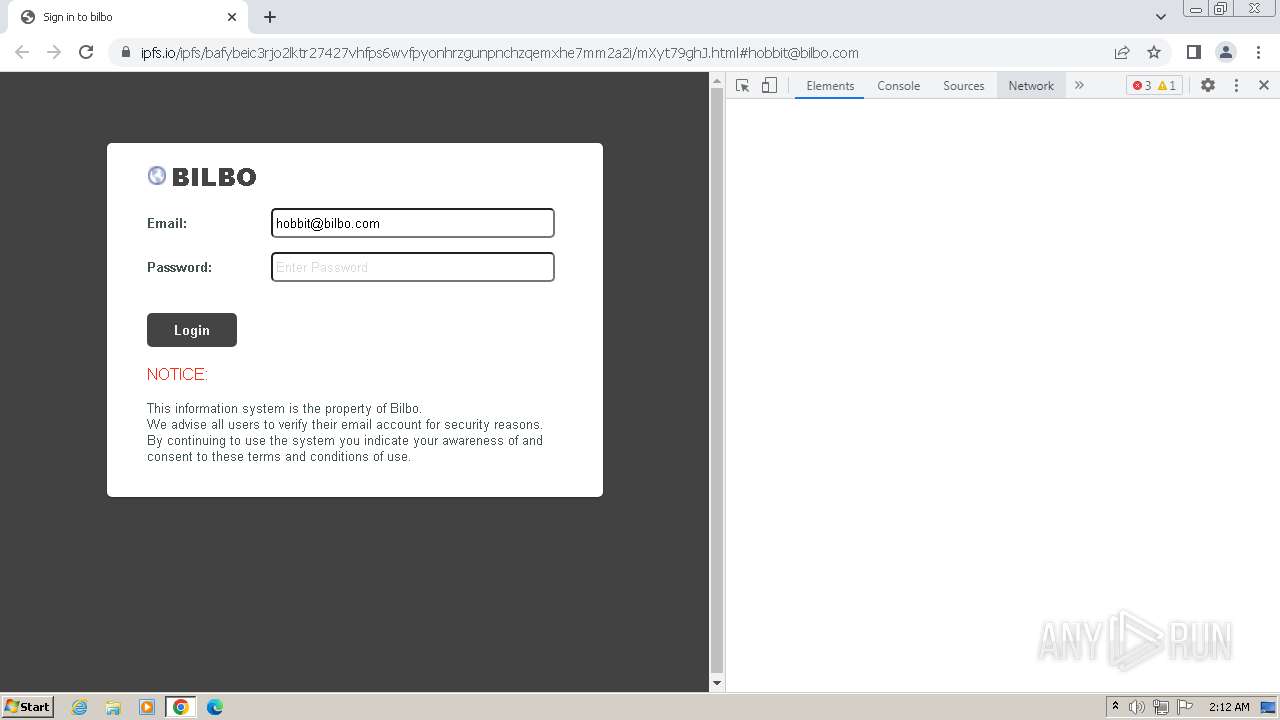Click the page scrollbar up arrow
This screenshot has width=1280, height=720.
point(716,81)
